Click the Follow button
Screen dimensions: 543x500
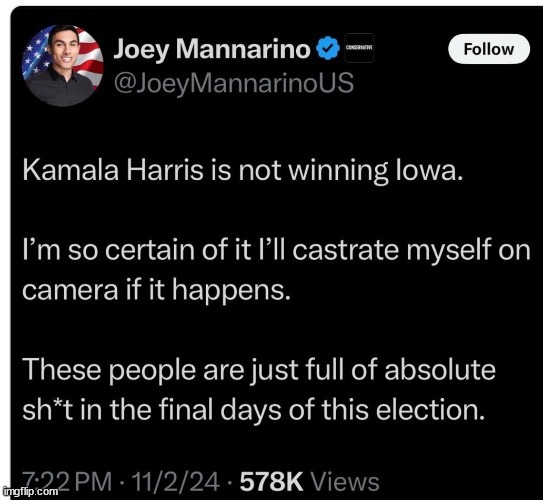point(489,49)
